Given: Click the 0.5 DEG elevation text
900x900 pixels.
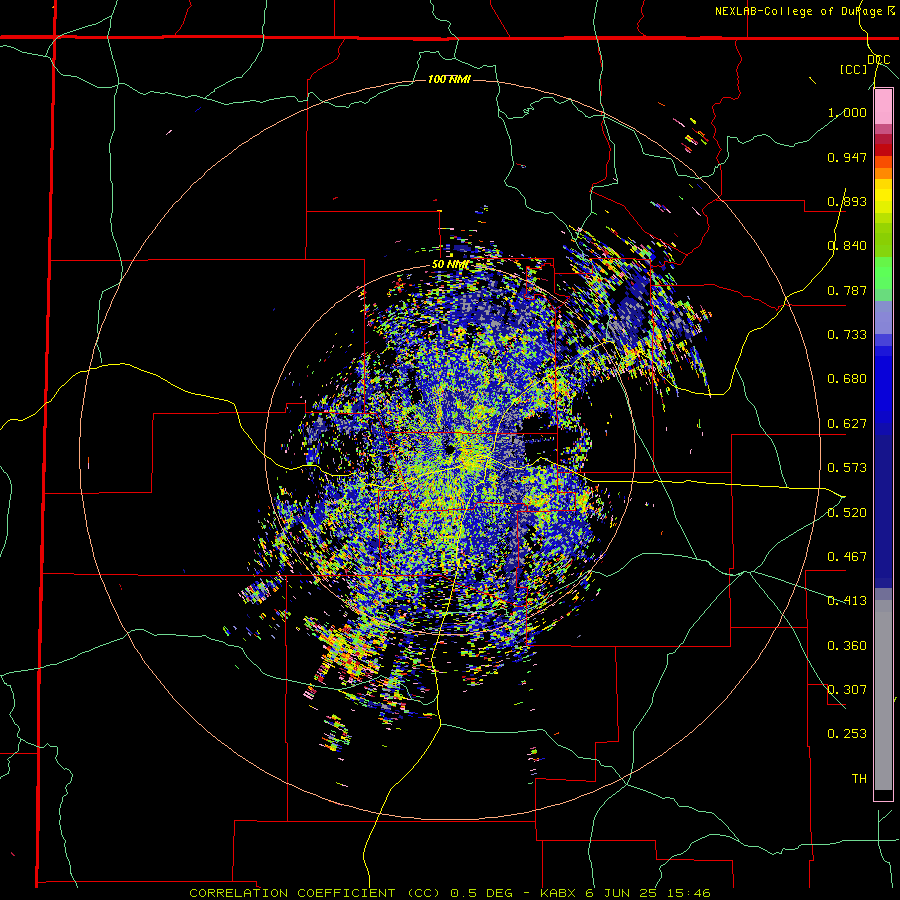Looking at the screenshot, I should tap(481, 893).
